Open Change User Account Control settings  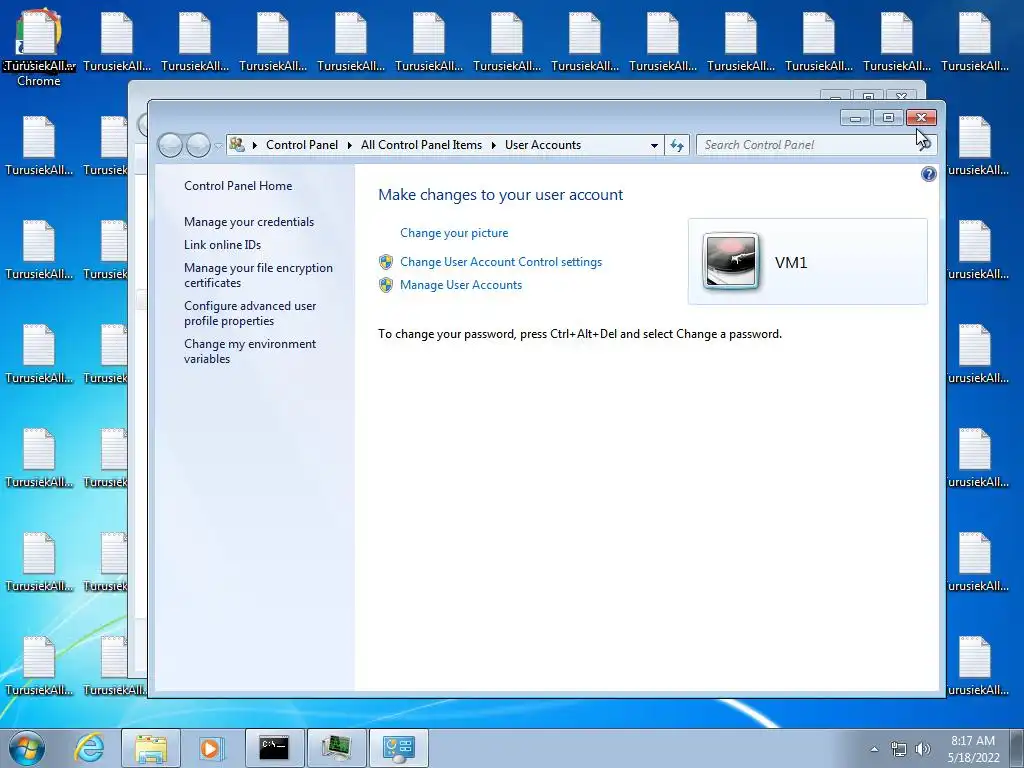pos(501,262)
